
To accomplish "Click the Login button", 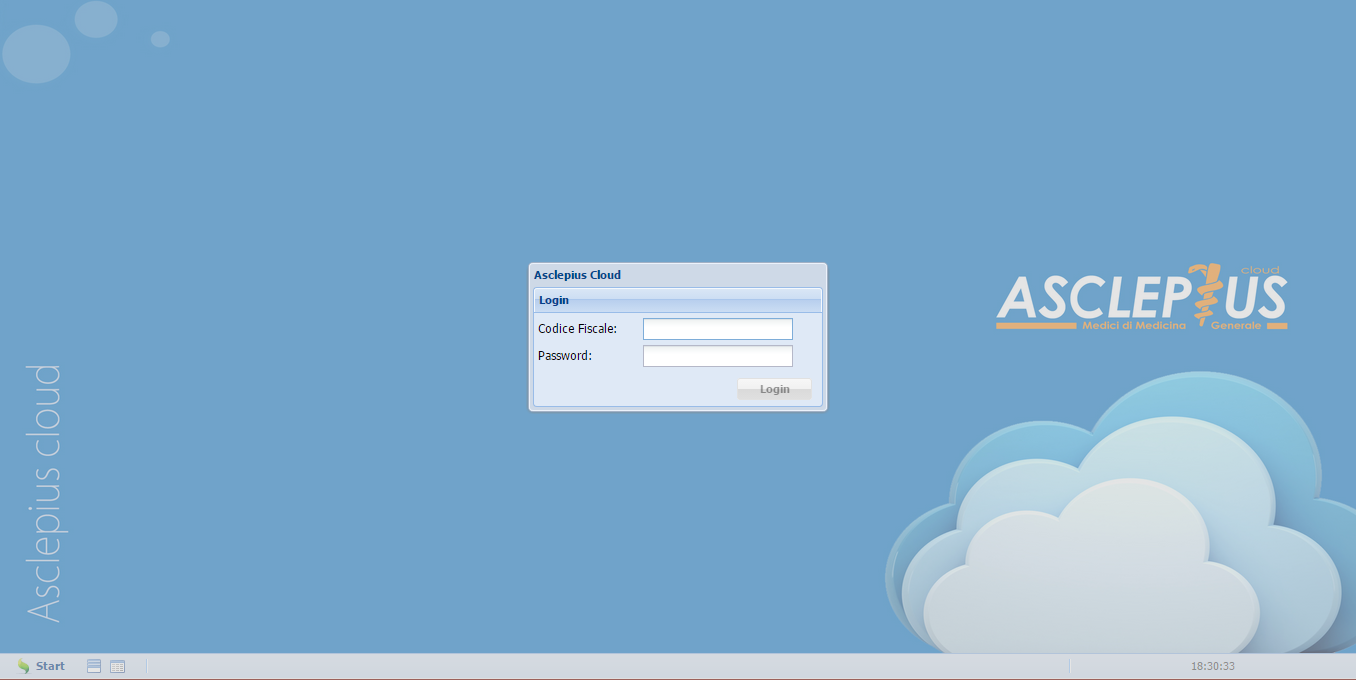I will (x=774, y=389).
